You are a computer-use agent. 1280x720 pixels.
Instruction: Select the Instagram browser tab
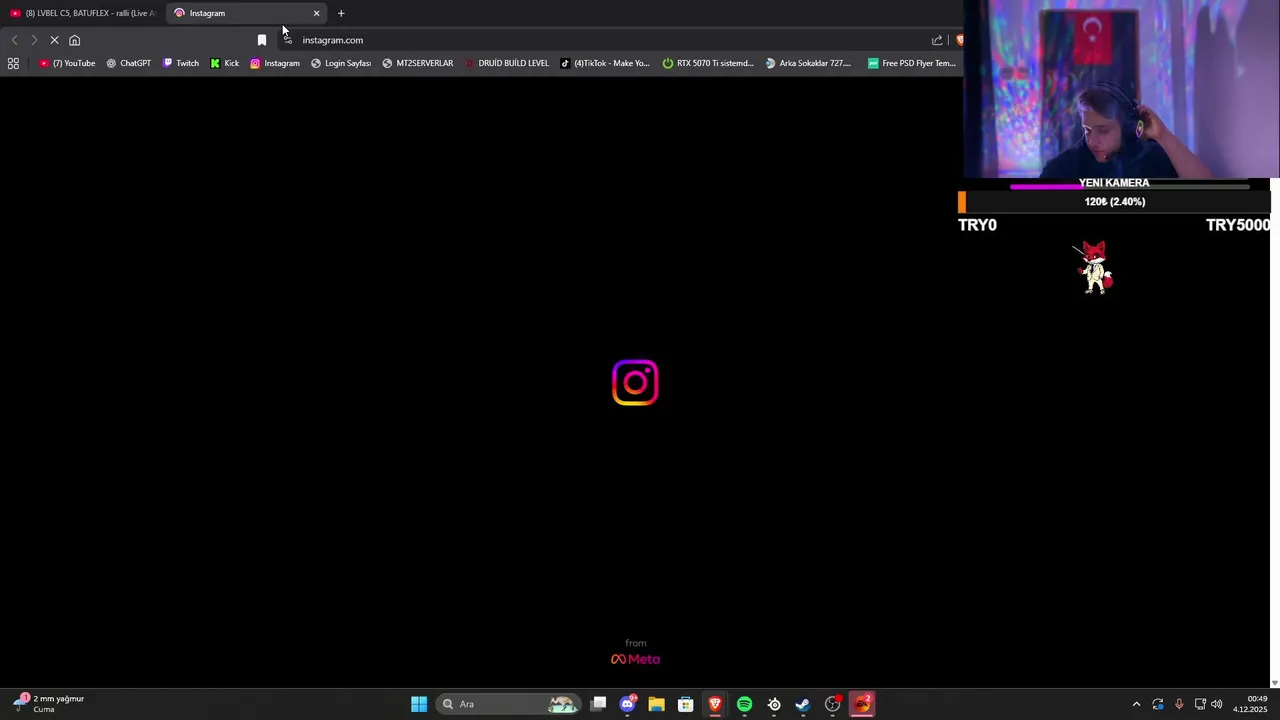[x=247, y=13]
